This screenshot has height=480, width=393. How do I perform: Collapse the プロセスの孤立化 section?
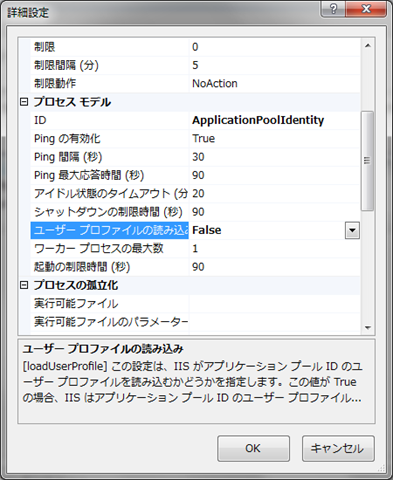[x=24, y=285]
